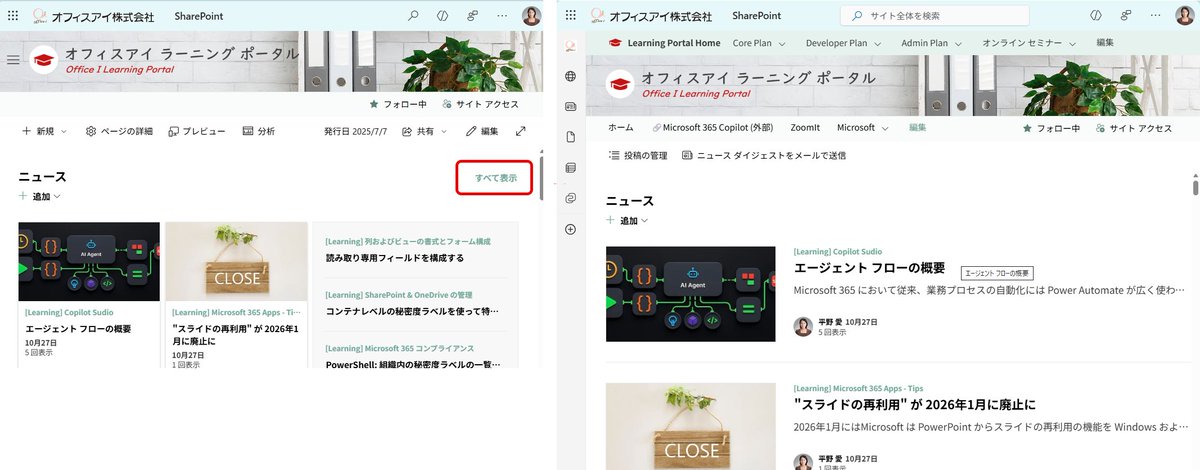This screenshot has height=470, width=1200.
Task: Open エージェント フローの概要 headline in right window
Action: pos(869,269)
